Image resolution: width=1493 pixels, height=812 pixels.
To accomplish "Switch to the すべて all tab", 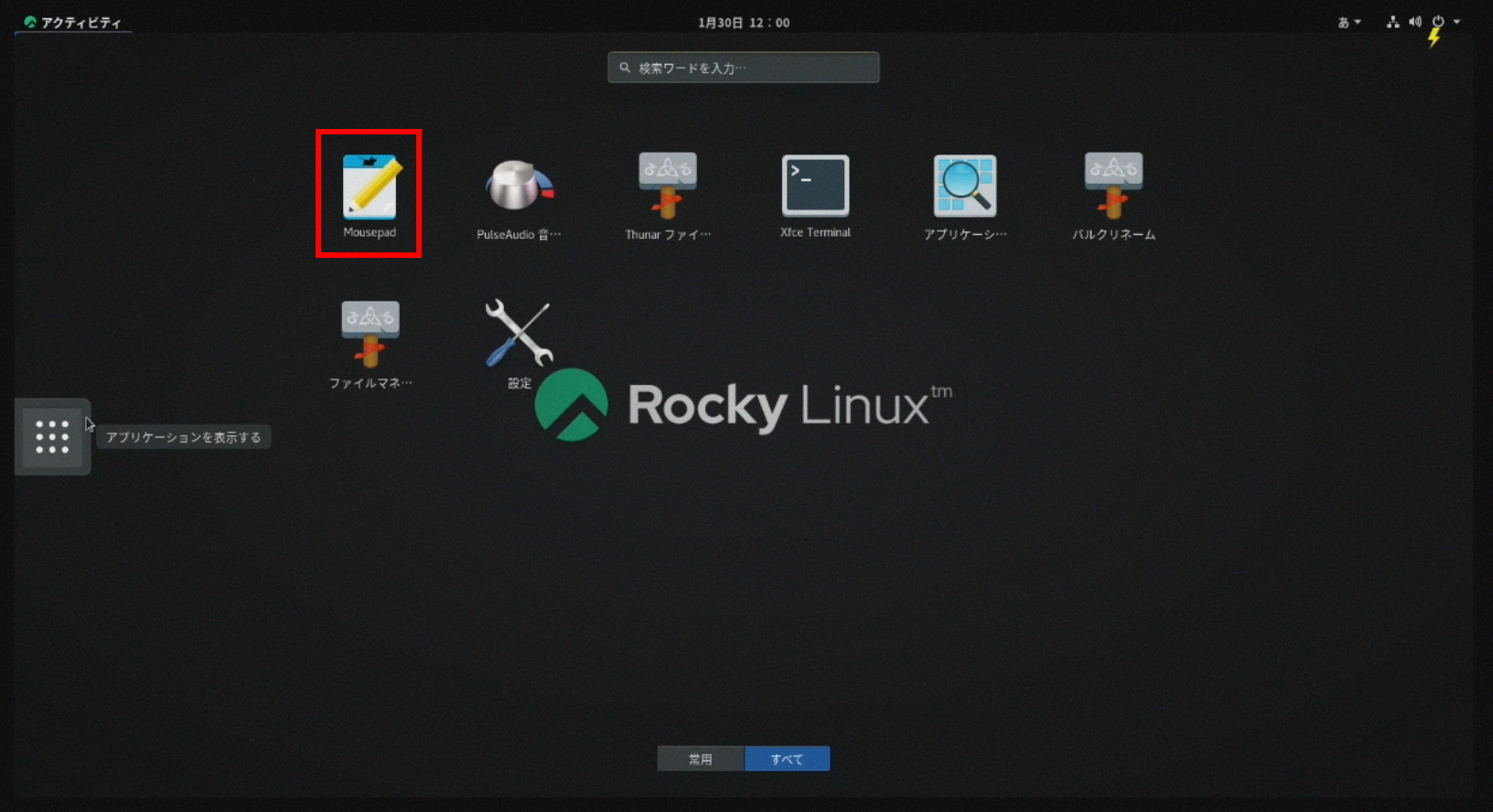I will 787,759.
